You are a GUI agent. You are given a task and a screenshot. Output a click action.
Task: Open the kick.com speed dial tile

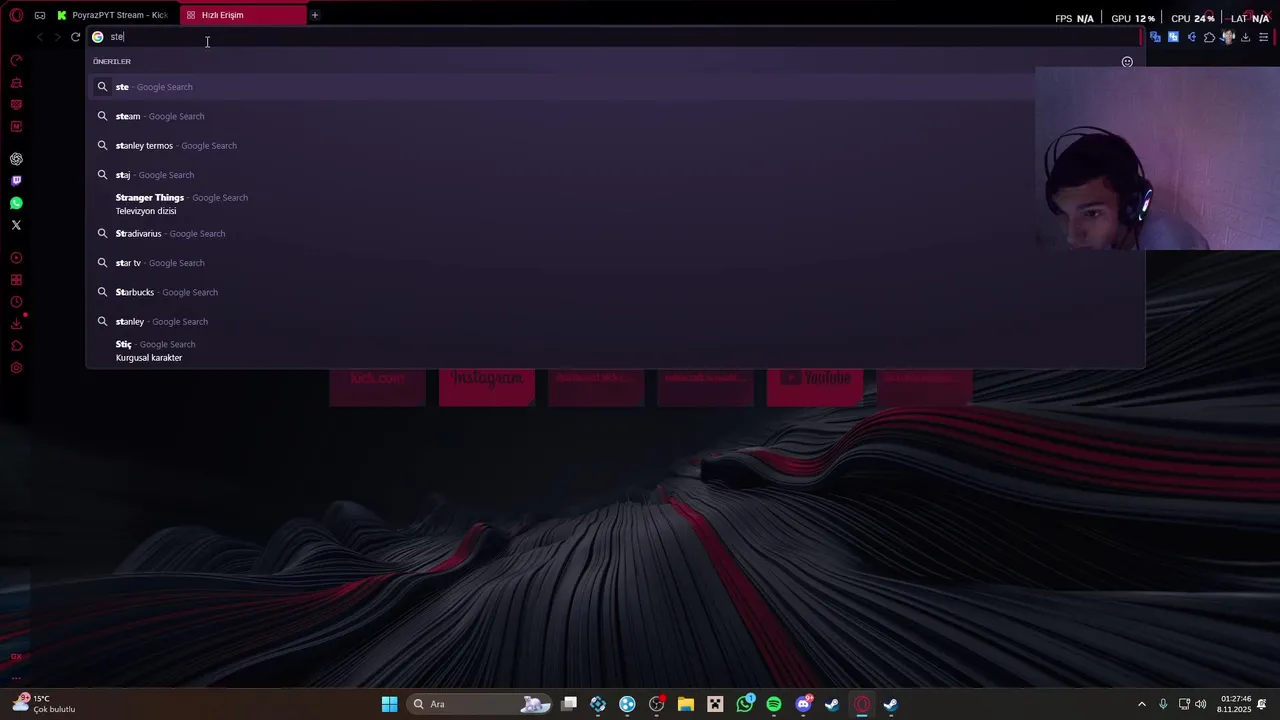[377, 386]
